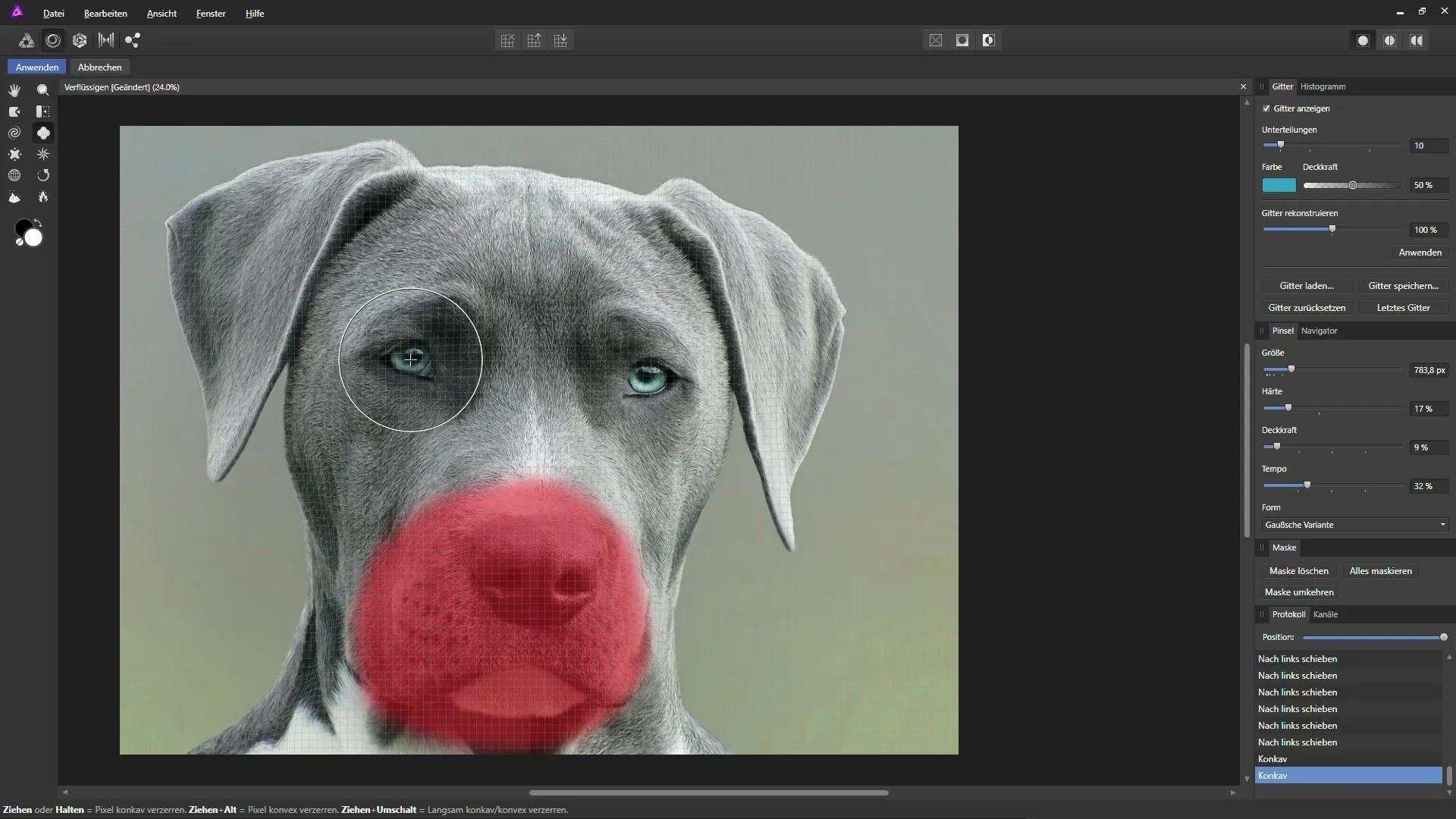Switch to the Photo persona icon
This screenshot has width=1456, height=819.
[26, 40]
